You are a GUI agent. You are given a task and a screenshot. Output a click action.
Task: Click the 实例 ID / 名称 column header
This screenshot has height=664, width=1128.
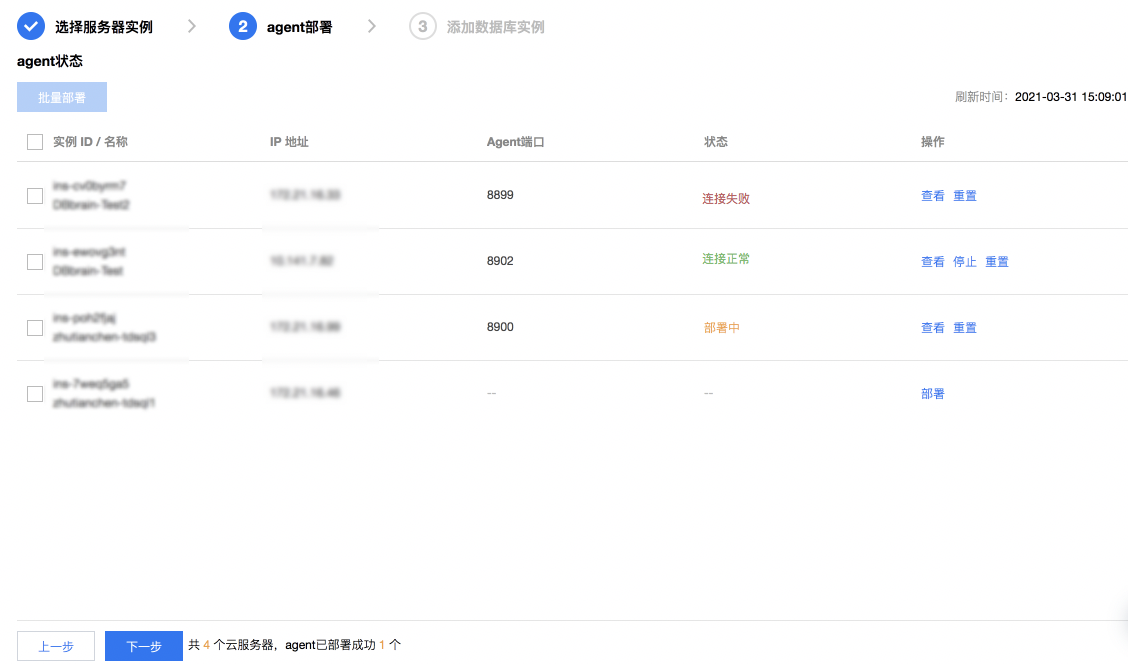point(90,142)
